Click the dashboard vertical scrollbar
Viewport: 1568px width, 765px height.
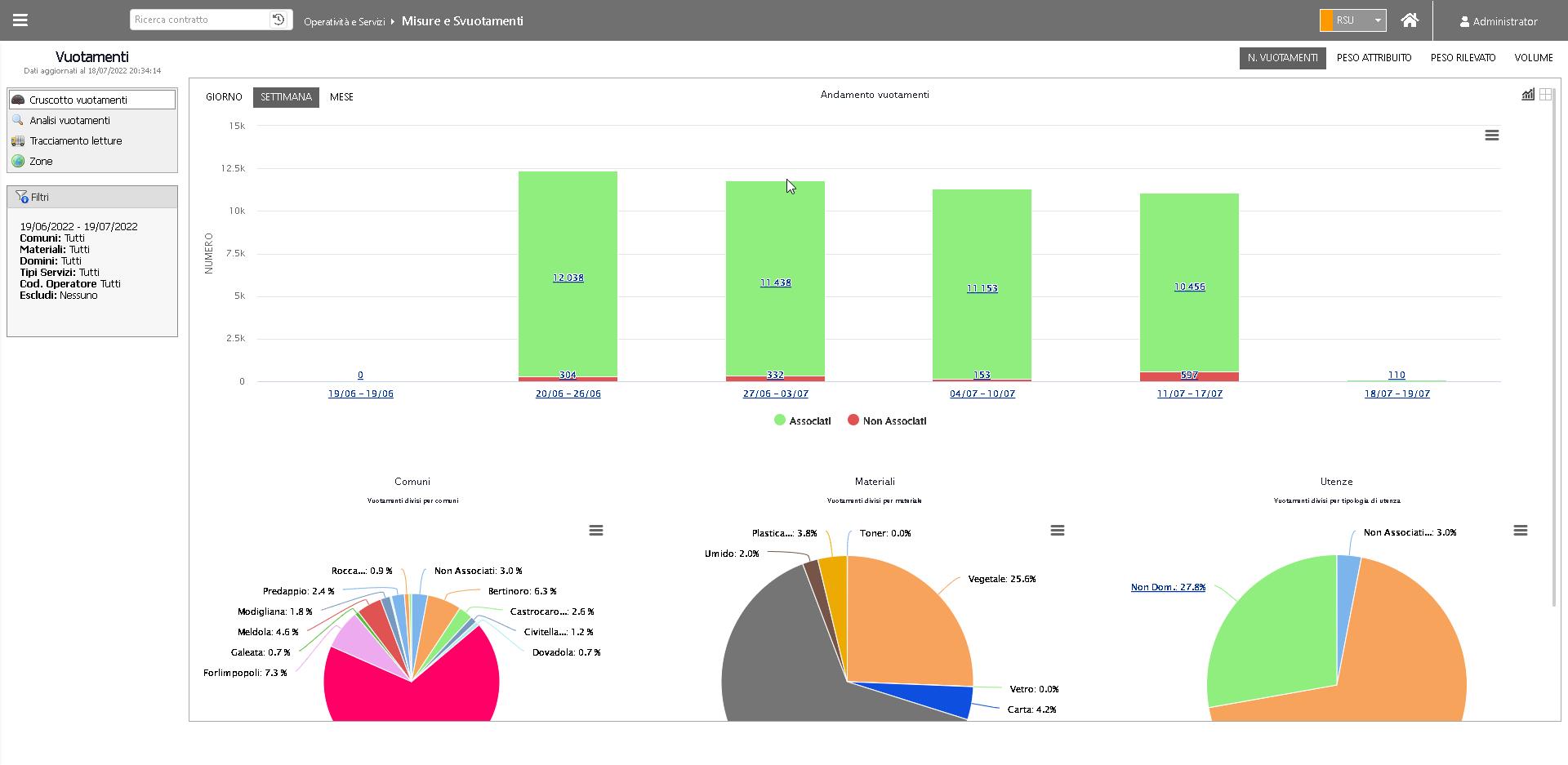[1555, 347]
